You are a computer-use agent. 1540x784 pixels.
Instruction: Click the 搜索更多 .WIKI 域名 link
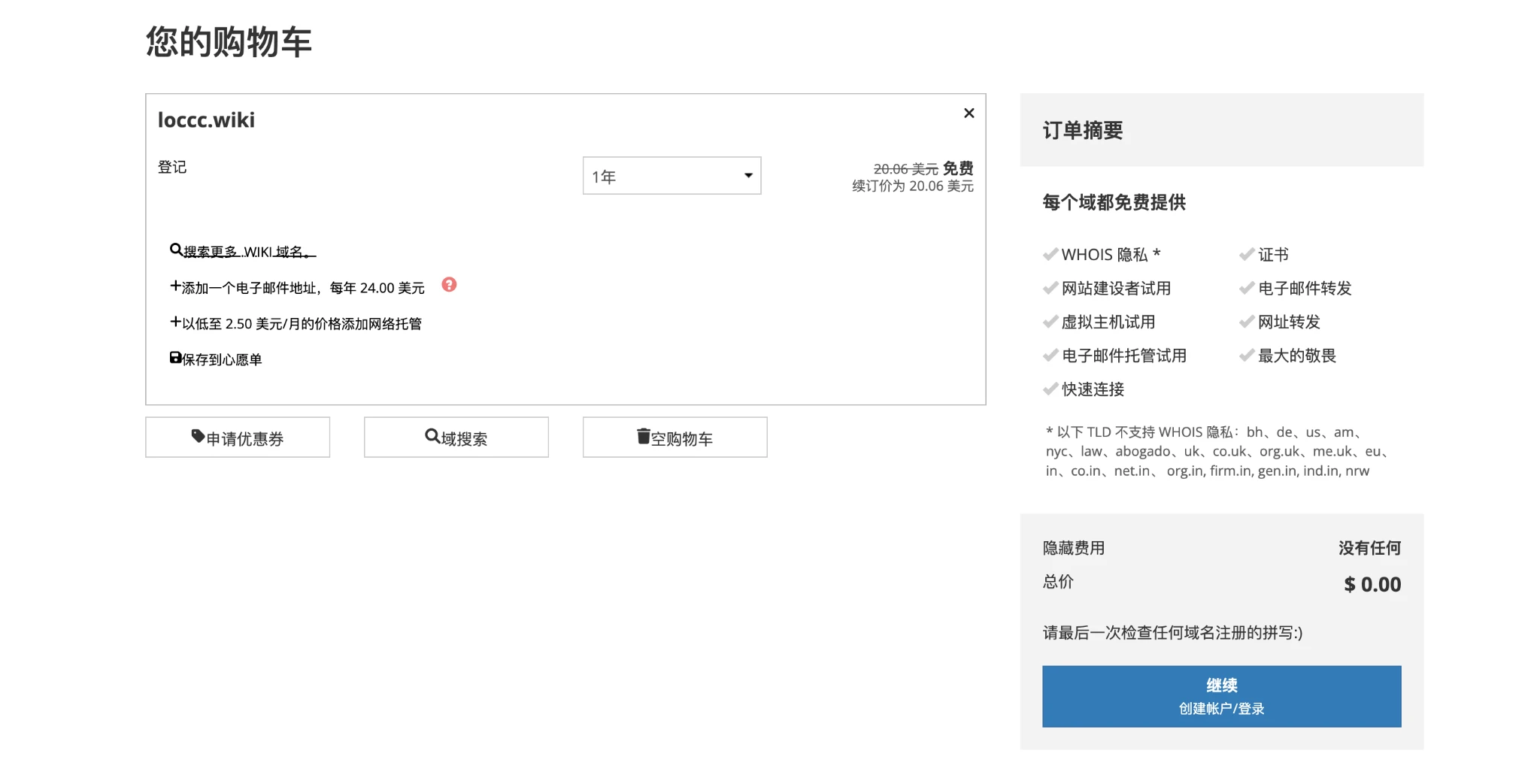click(x=249, y=252)
